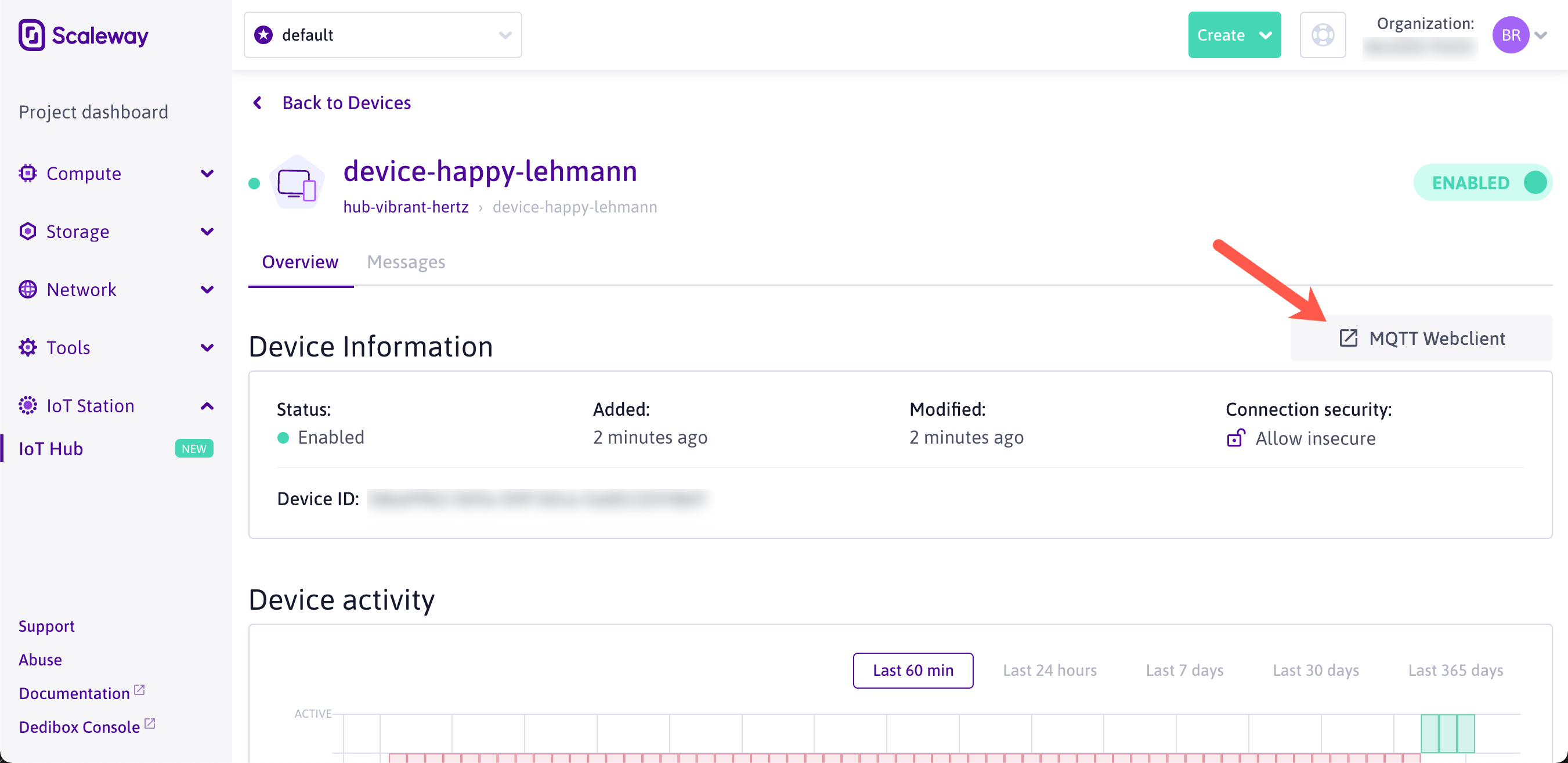Switch to the Messages tab

coord(406,262)
